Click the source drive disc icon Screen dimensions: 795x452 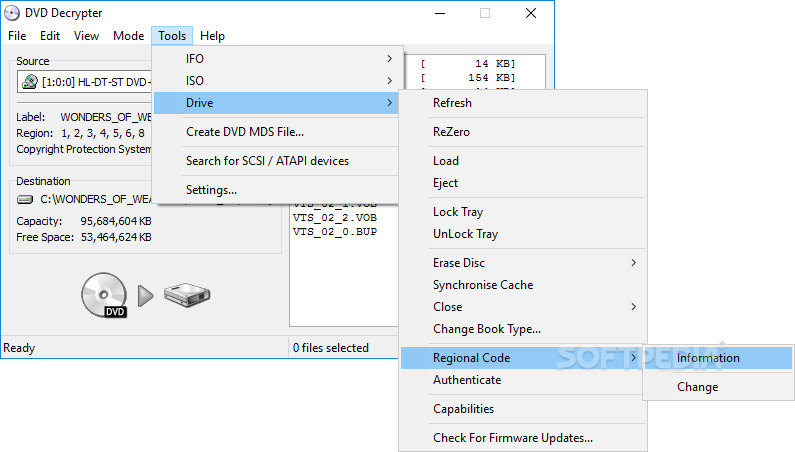(x=30, y=82)
